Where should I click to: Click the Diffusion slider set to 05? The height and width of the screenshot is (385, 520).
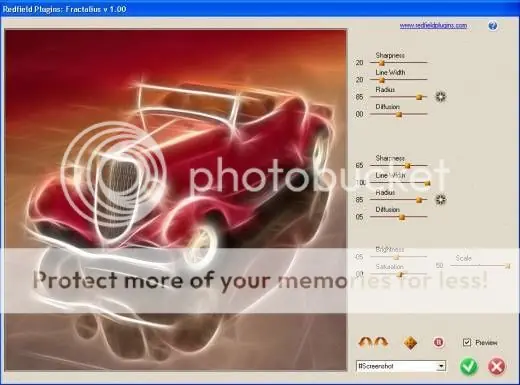[x=399, y=217]
